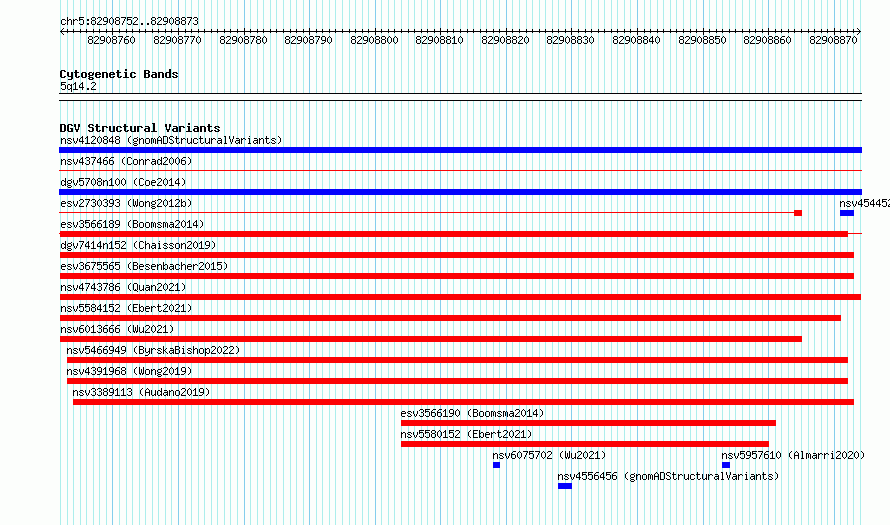Open nsv4743786 (Quan2021) label
Screen dimensions: 890x525
[123, 287]
